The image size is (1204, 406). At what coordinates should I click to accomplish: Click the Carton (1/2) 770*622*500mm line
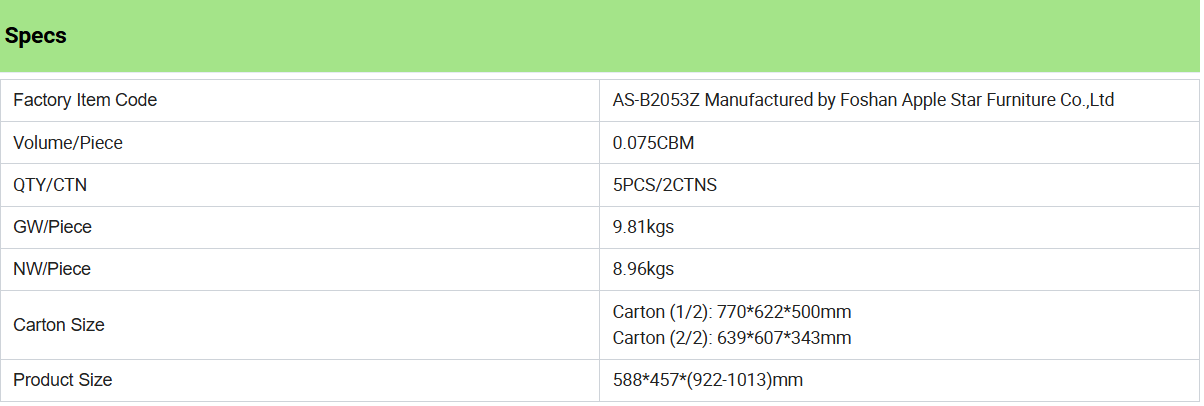tap(732, 312)
